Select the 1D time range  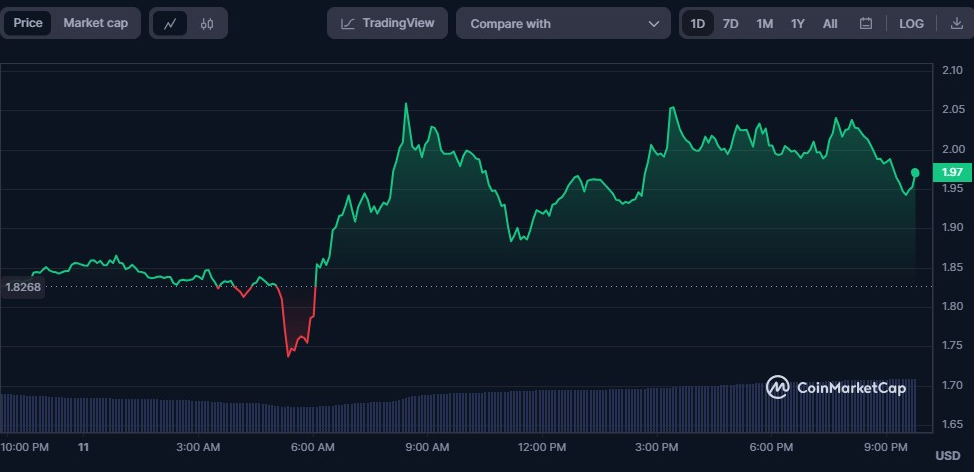(698, 23)
